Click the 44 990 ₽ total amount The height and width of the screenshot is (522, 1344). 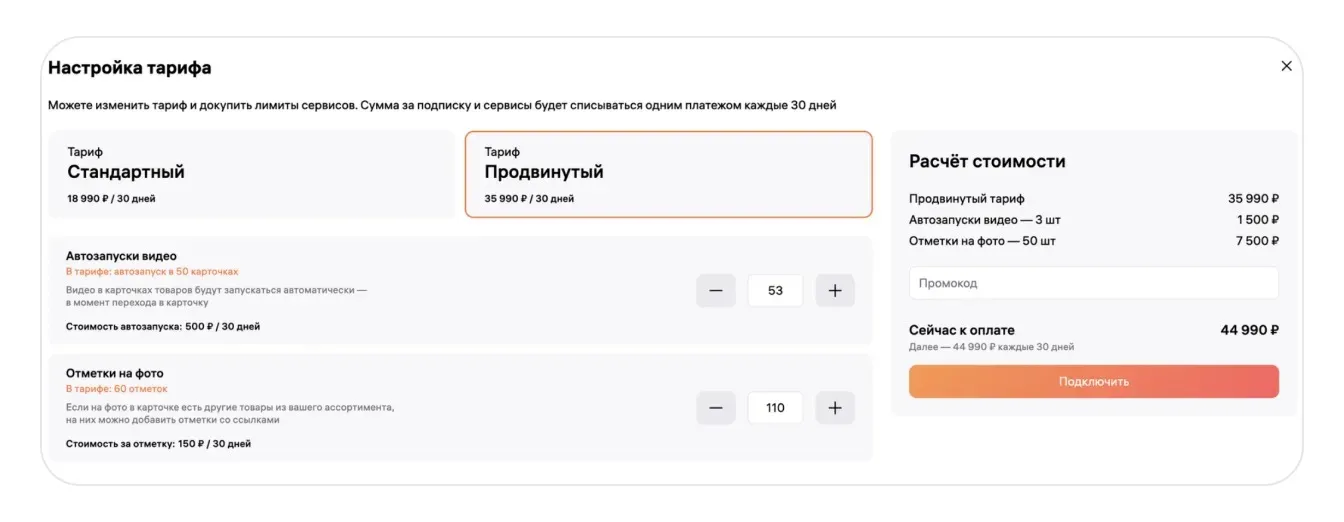[1249, 330]
